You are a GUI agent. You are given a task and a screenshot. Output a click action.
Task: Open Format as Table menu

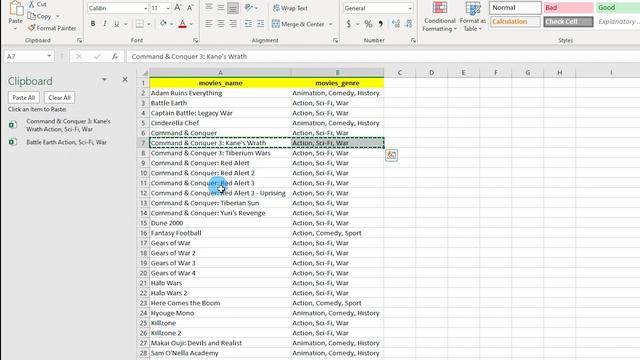(473, 17)
